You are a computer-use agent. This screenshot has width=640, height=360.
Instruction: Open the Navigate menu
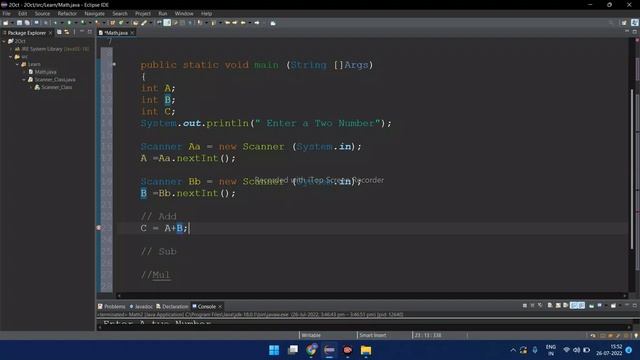(95, 13)
